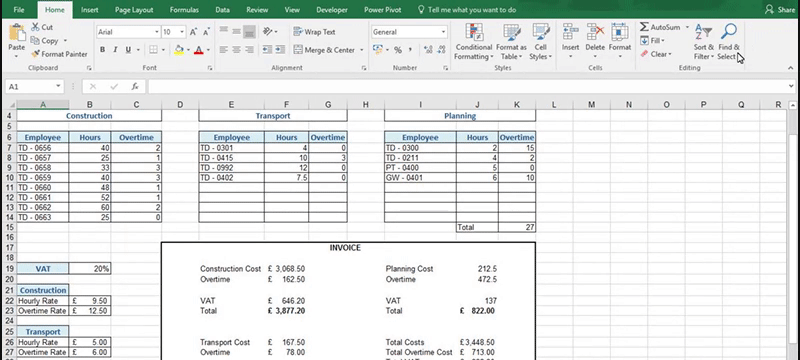
Task: Open the Format cells icon in Cells group
Action: pyautogui.click(x=620, y=33)
